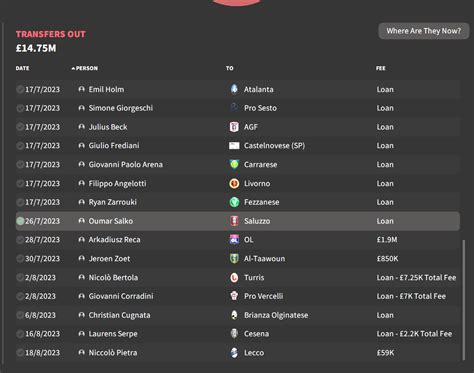Open the person icon beside Emil Holm
Viewport: 474px width, 373px height.
81,89
